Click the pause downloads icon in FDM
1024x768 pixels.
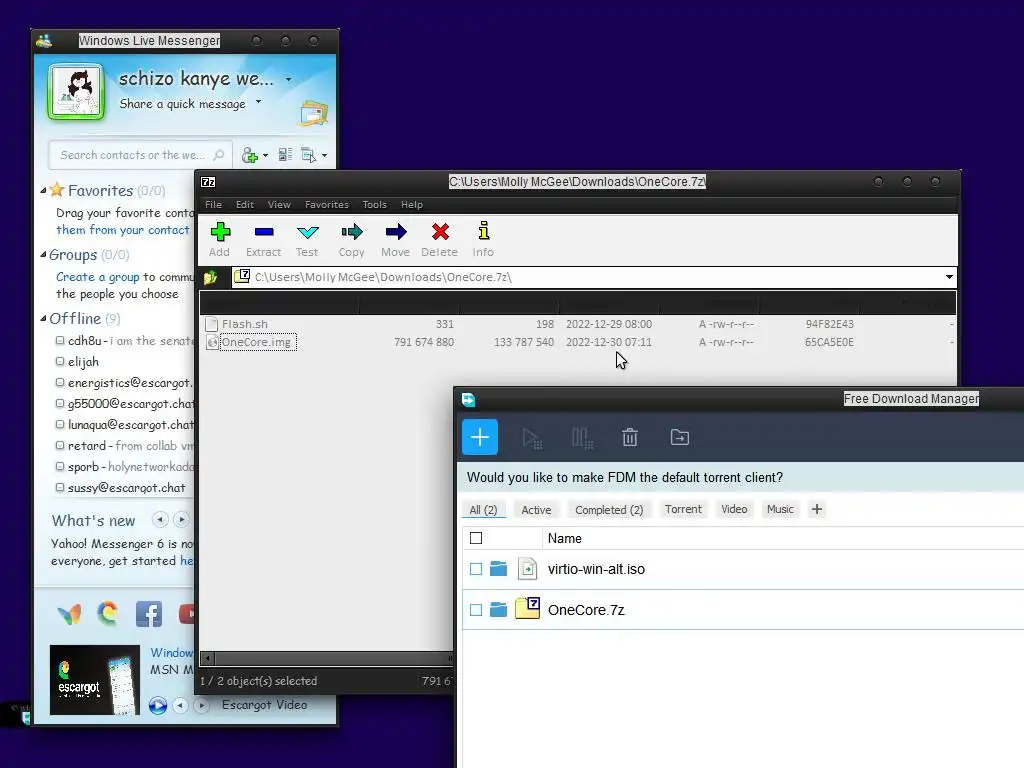(x=582, y=438)
